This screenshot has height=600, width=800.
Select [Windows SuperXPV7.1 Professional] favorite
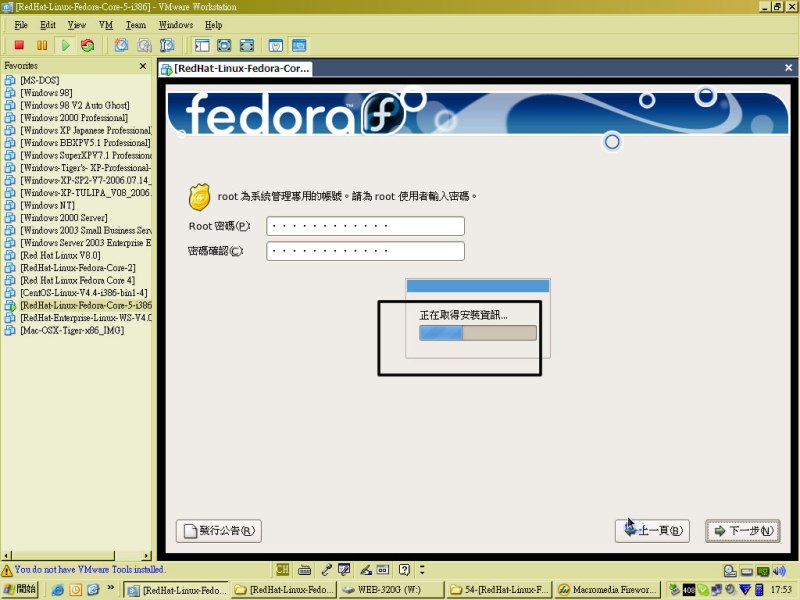[79, 155]
